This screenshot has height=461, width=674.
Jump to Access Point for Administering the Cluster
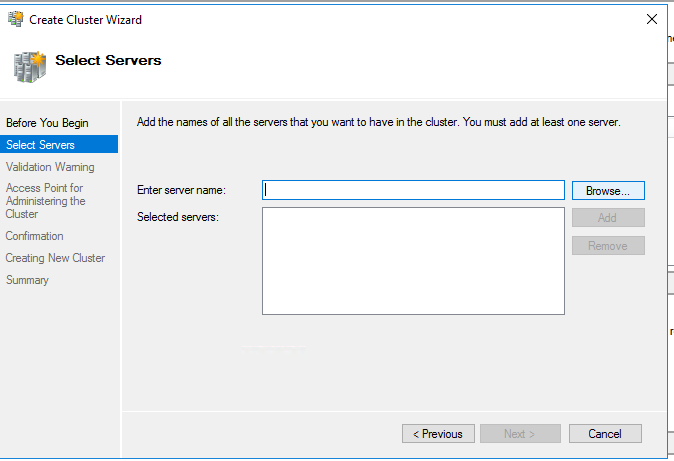pos(45,201)
